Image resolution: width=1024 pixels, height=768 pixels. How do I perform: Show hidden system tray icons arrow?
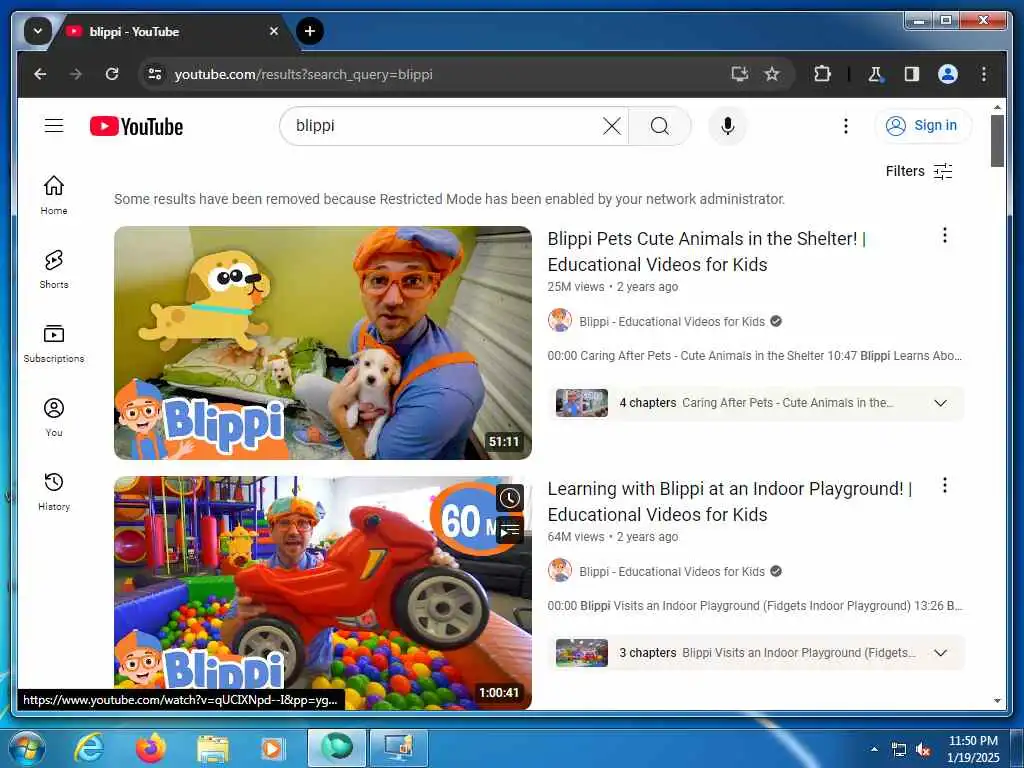tap(874, 749)
